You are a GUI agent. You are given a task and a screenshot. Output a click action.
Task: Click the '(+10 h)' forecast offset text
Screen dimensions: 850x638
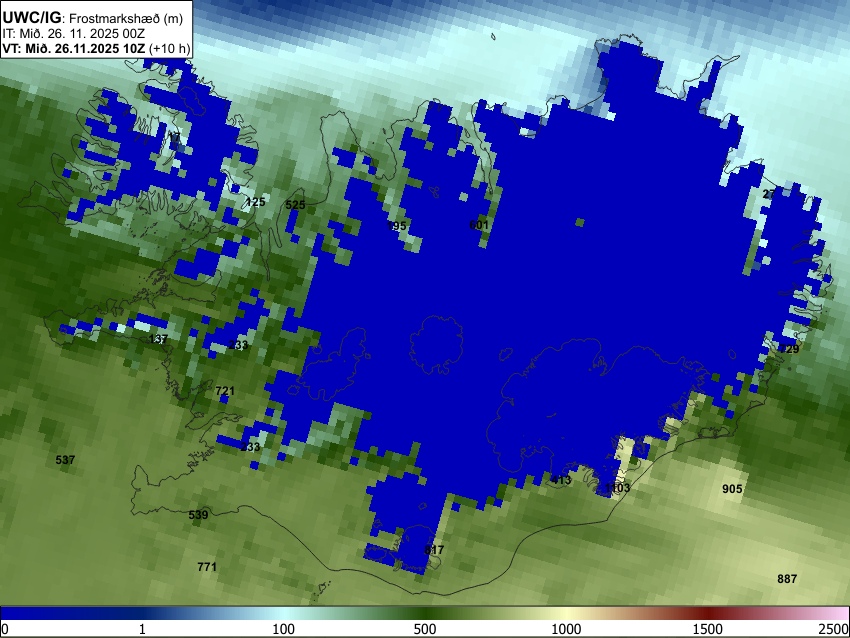tap(169, 48)
